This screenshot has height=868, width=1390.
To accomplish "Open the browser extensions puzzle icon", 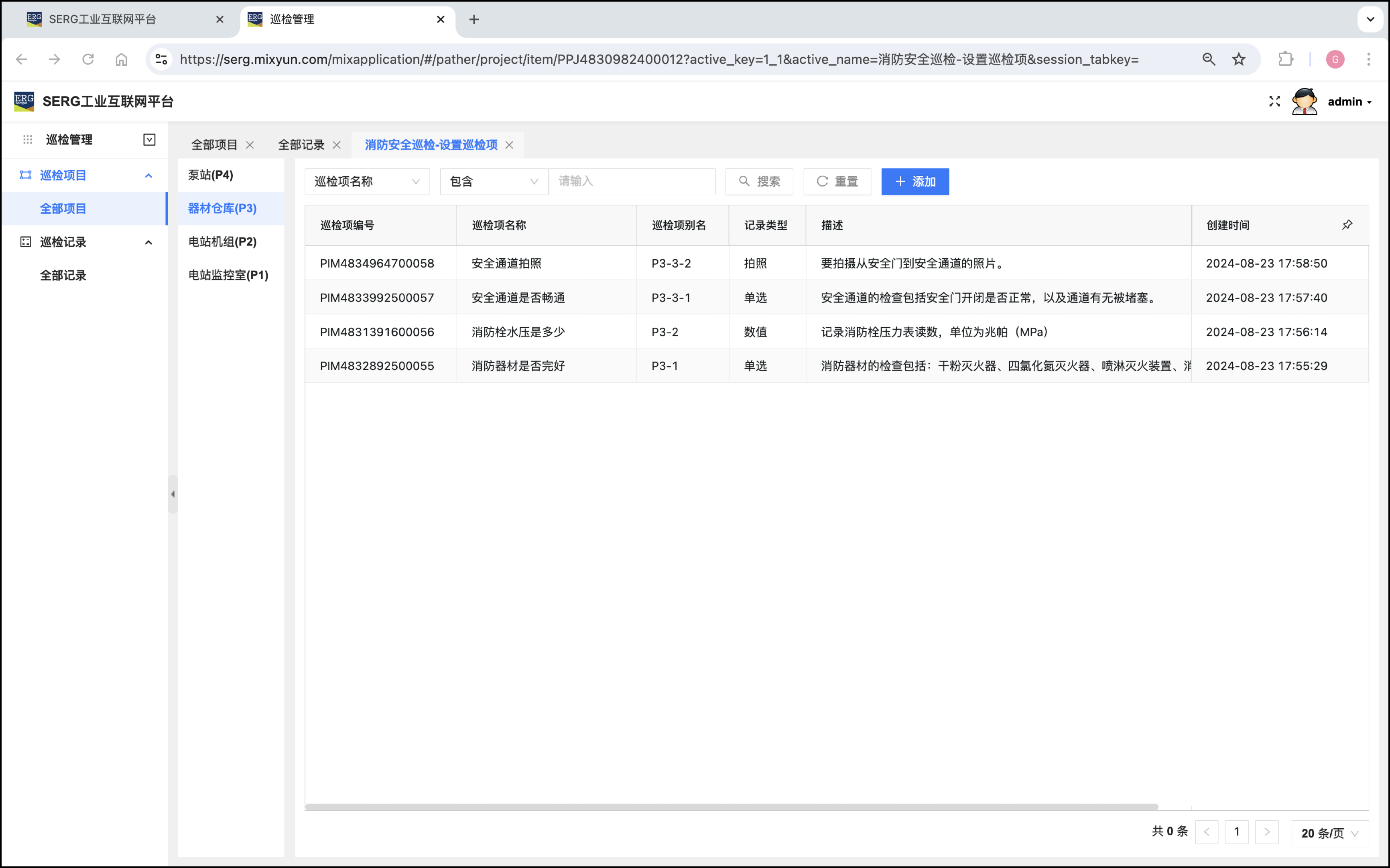I will 1286,59.
